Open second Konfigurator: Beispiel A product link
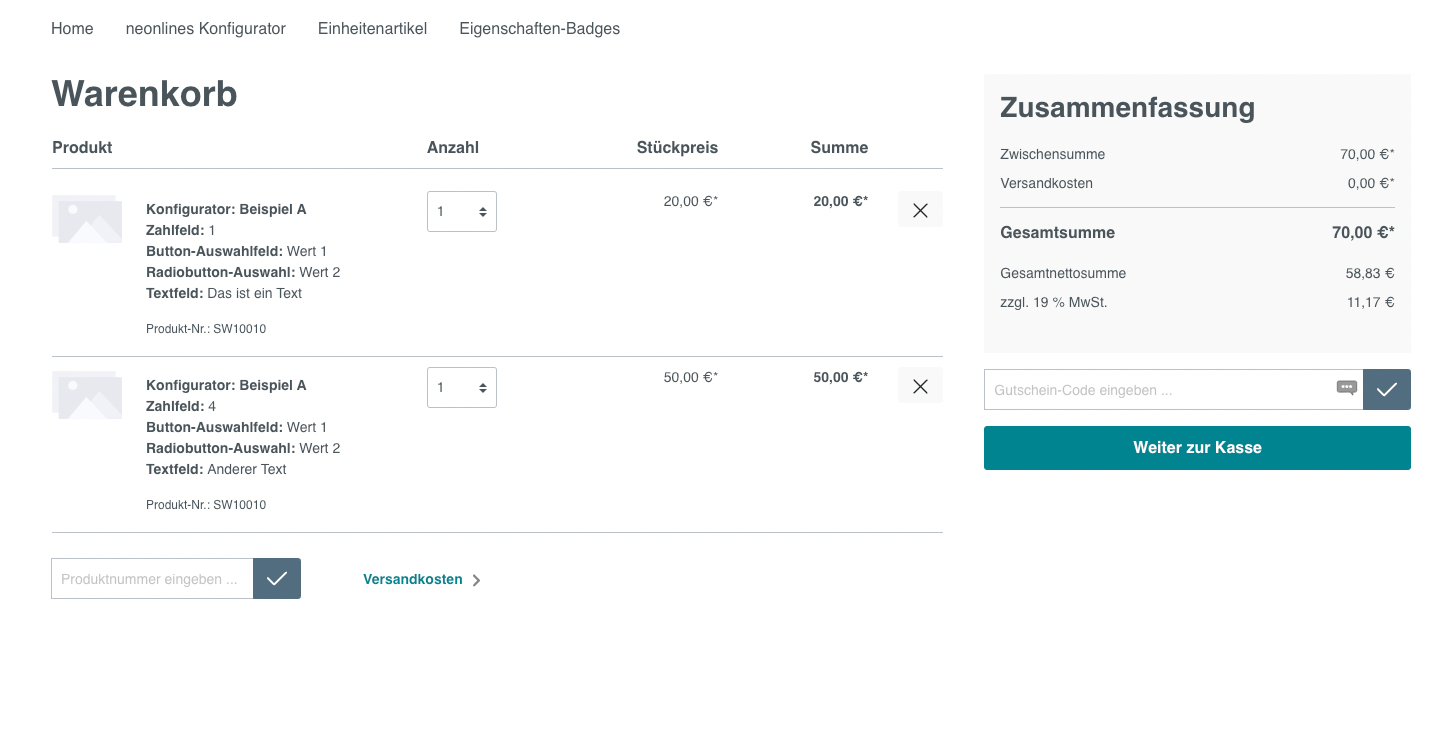 coord(226,385)
